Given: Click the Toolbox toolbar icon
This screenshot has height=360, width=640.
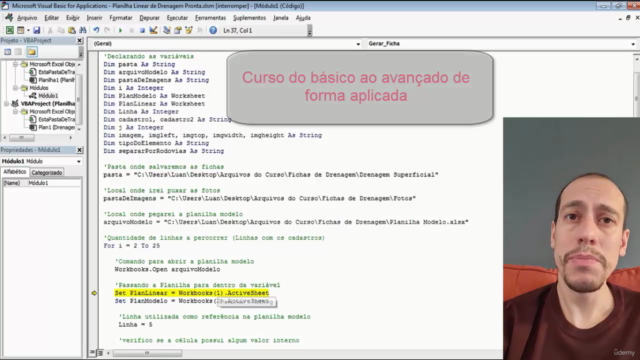Looking at the screenshot, I should 200,30.
